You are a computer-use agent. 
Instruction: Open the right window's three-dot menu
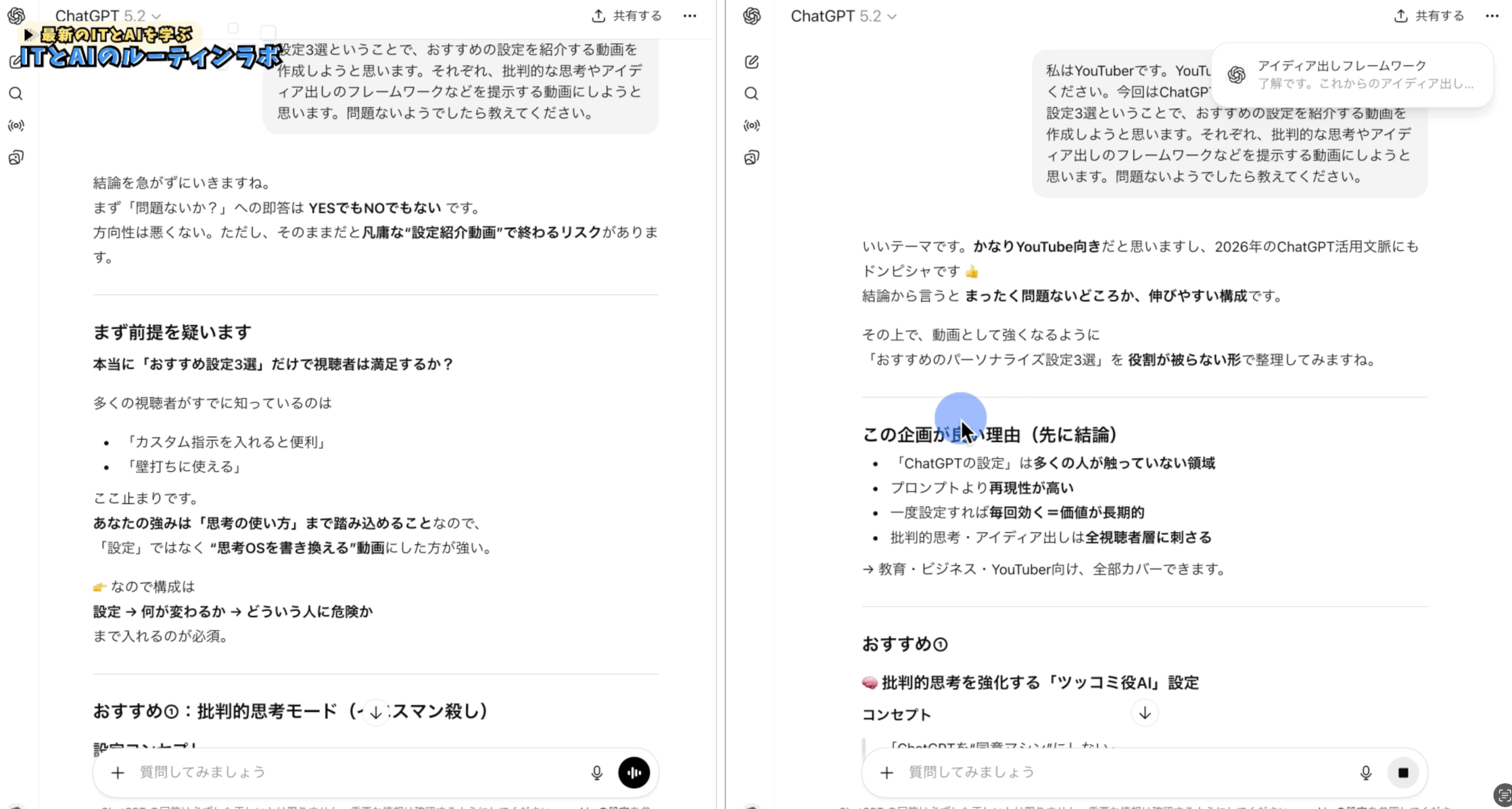1492,16
